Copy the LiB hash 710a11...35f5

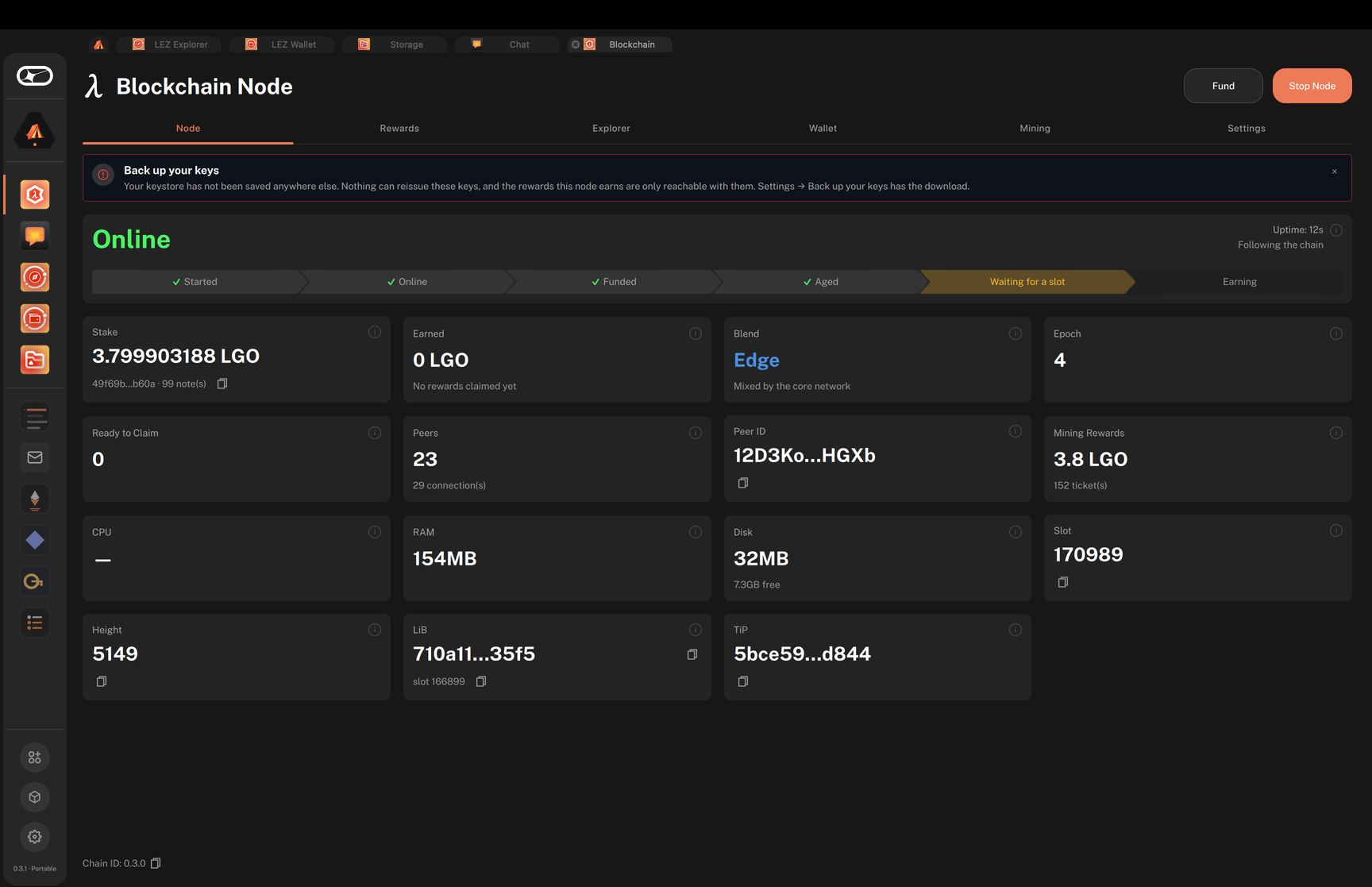[x=692, y=654]
